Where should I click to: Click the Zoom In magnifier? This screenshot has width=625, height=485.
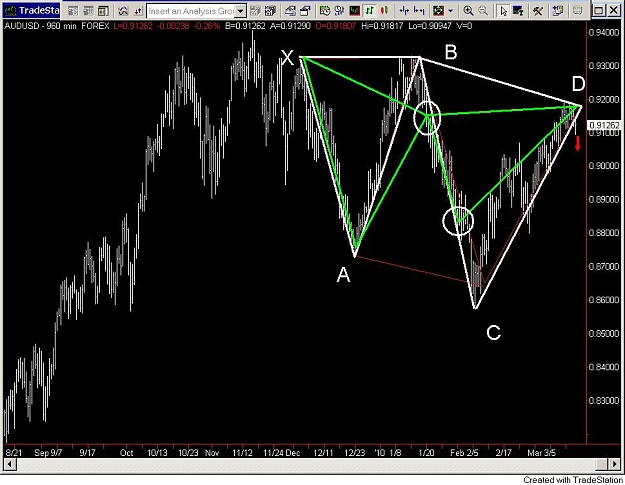[x=468, y=11]
